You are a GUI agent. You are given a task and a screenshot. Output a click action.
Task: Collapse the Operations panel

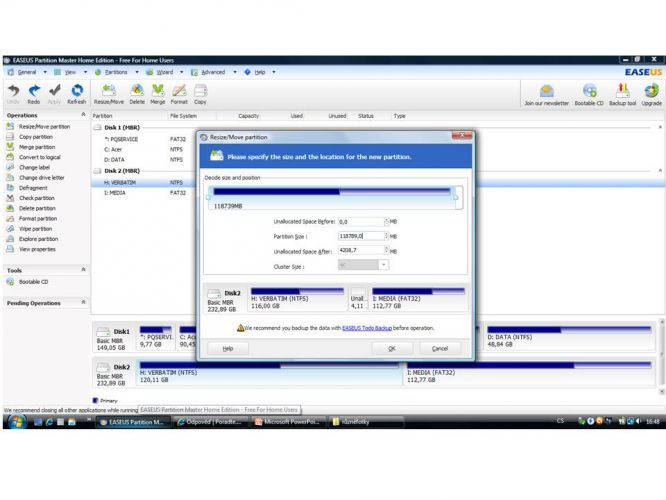click(x=83, y=115)
